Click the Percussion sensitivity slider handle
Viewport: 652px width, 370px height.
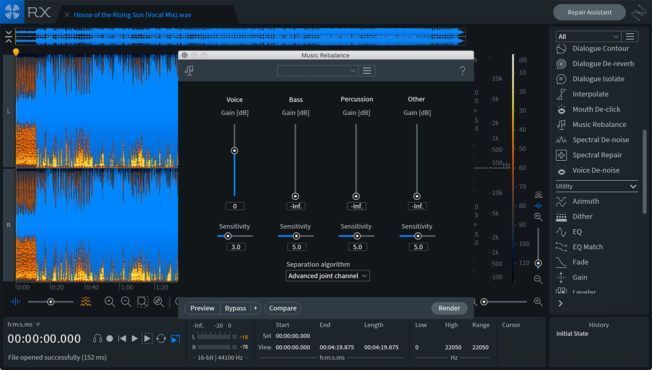[x=357, y=236]
